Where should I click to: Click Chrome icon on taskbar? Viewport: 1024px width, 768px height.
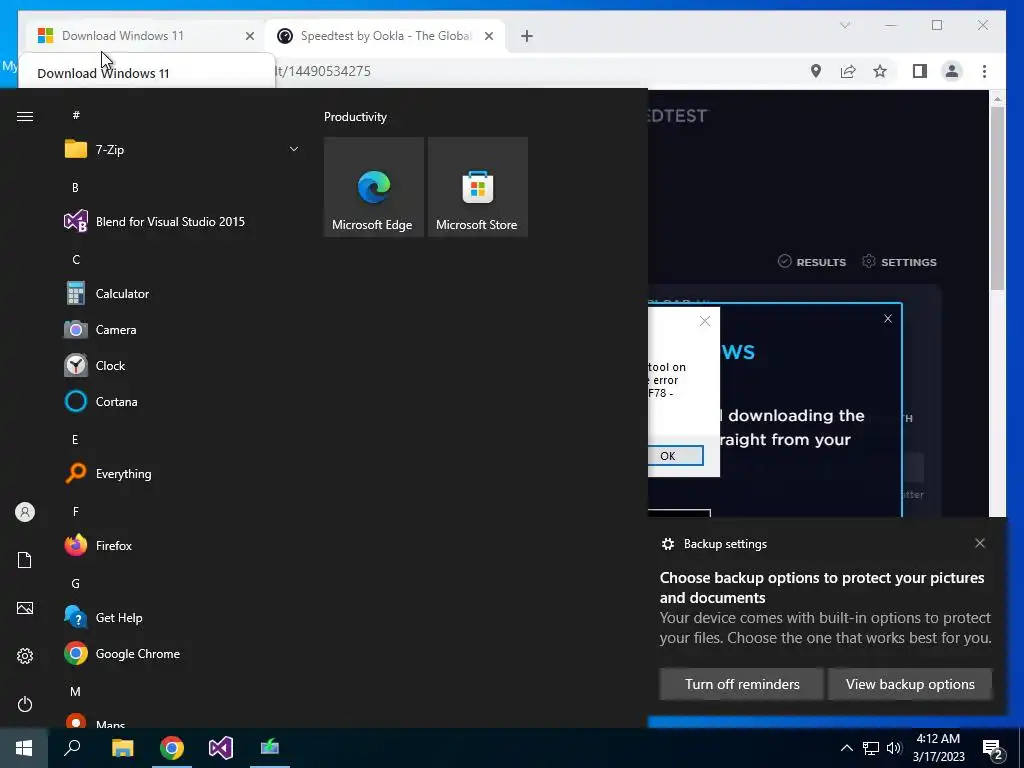pyautogui.click(x=172, y=748)
